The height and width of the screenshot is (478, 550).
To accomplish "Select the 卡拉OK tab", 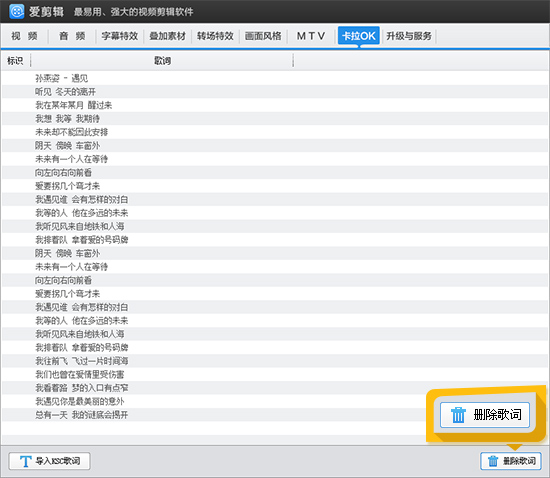I will click(x=358, y=36).
